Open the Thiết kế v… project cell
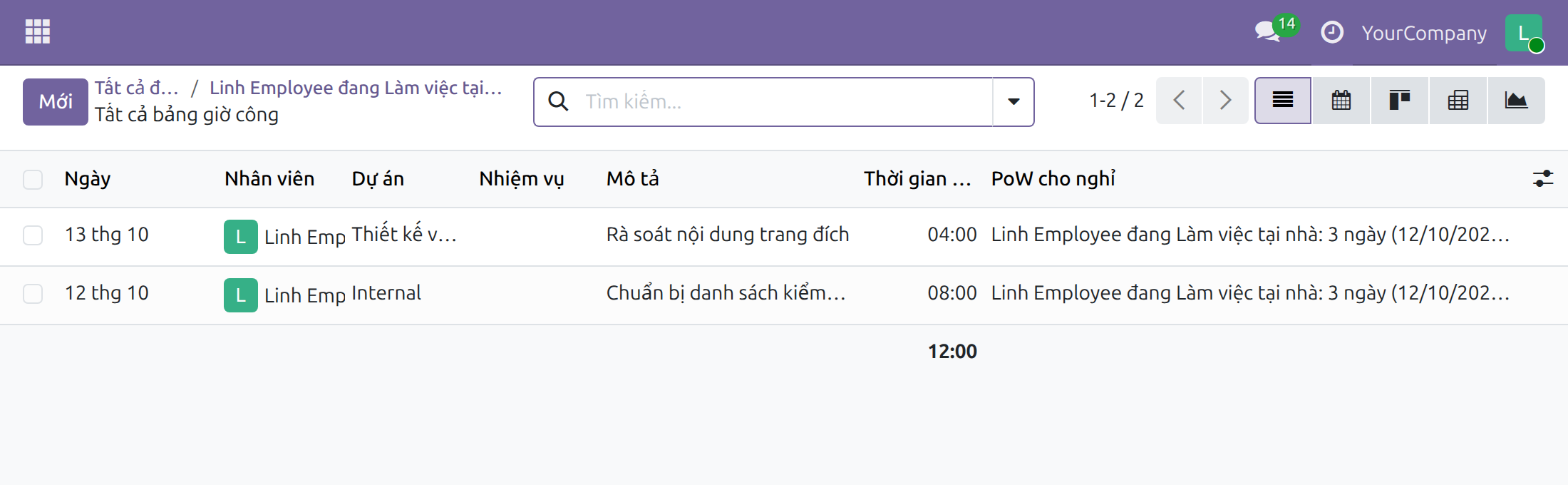The width and height of the screenshot is (1568, 485). pyautogui.click(x=404, y=235)
